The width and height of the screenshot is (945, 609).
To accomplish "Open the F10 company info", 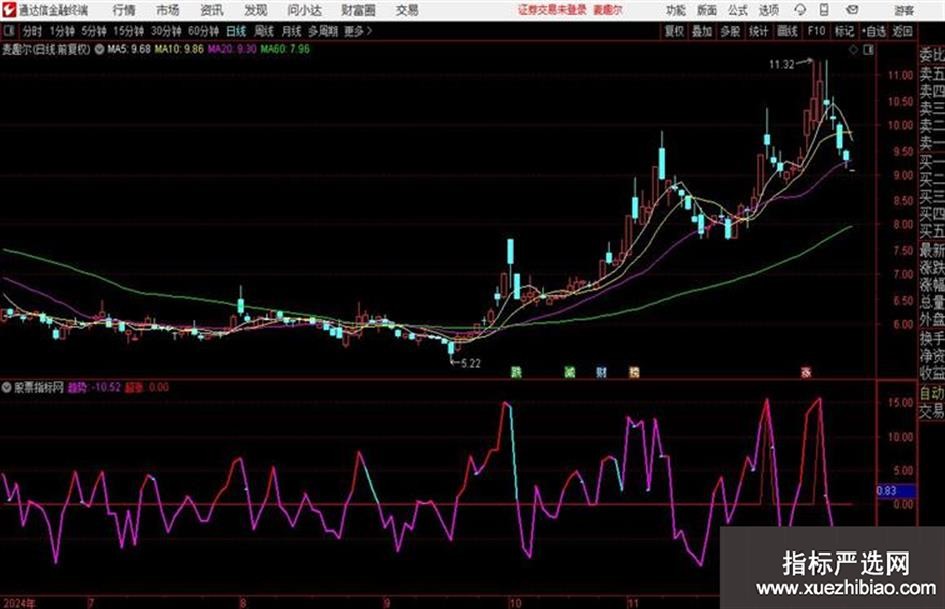I will click(x=817, y=31).
